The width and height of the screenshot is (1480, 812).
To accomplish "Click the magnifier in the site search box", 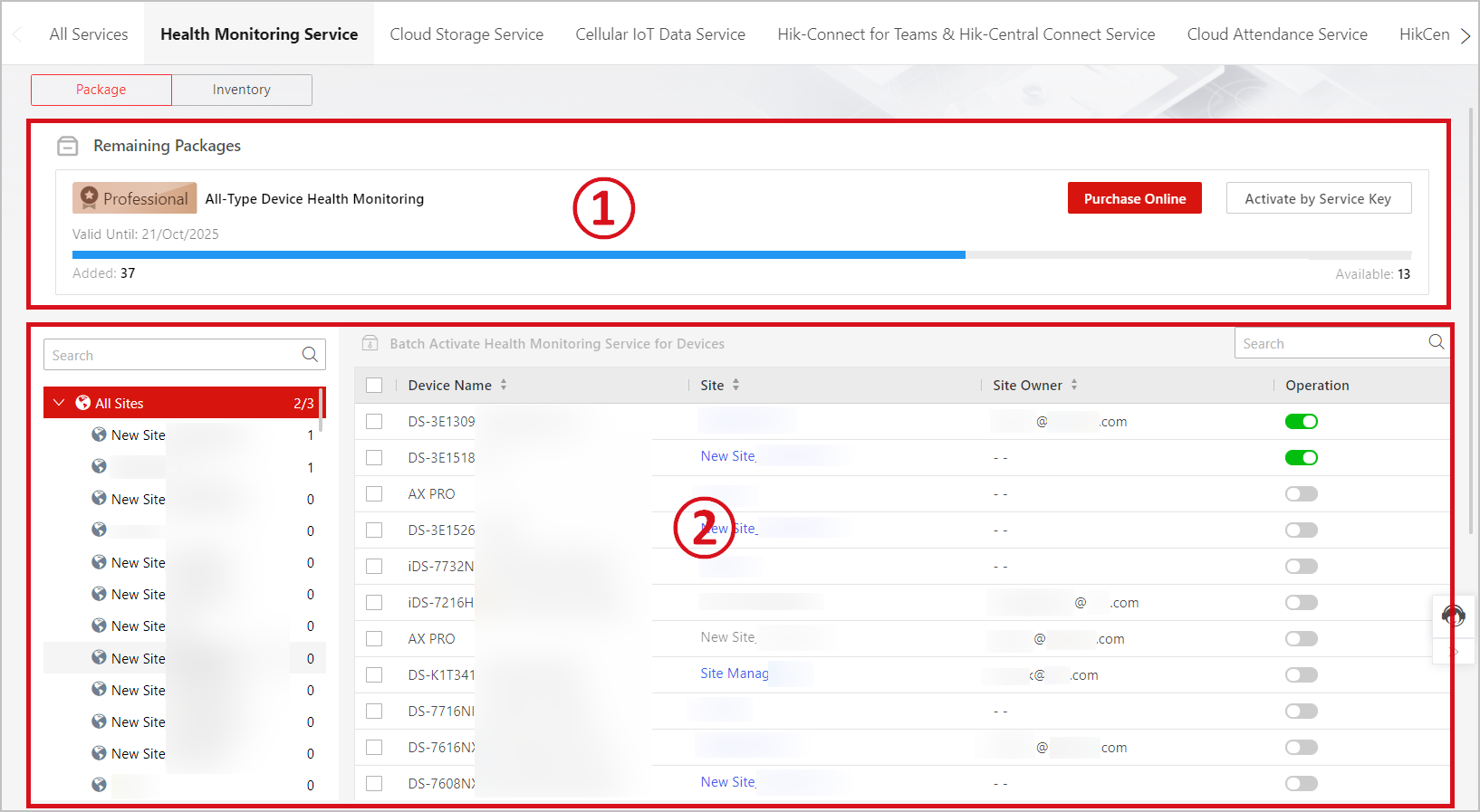I will point(310,354).
